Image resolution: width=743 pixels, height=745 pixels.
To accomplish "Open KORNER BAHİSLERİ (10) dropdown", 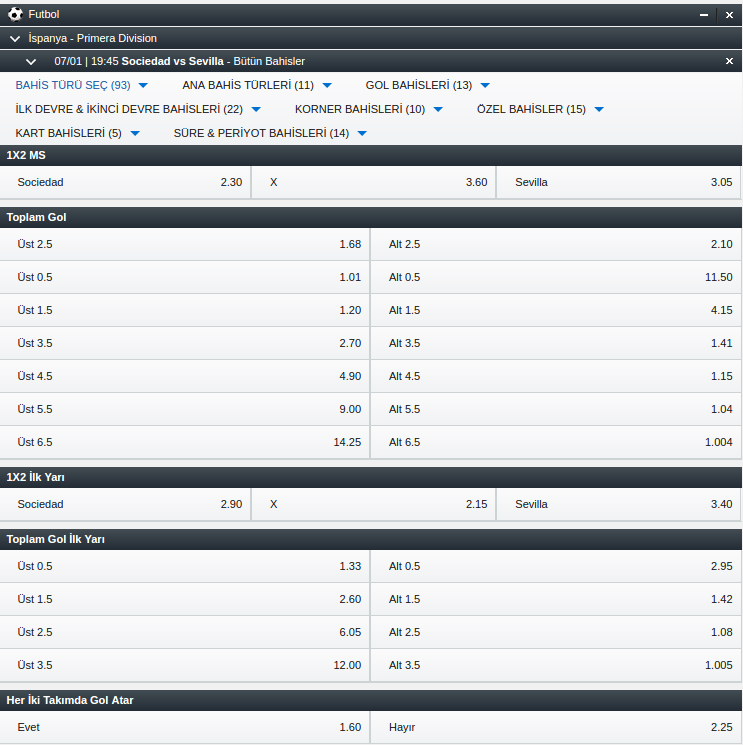I will (369, 109).
